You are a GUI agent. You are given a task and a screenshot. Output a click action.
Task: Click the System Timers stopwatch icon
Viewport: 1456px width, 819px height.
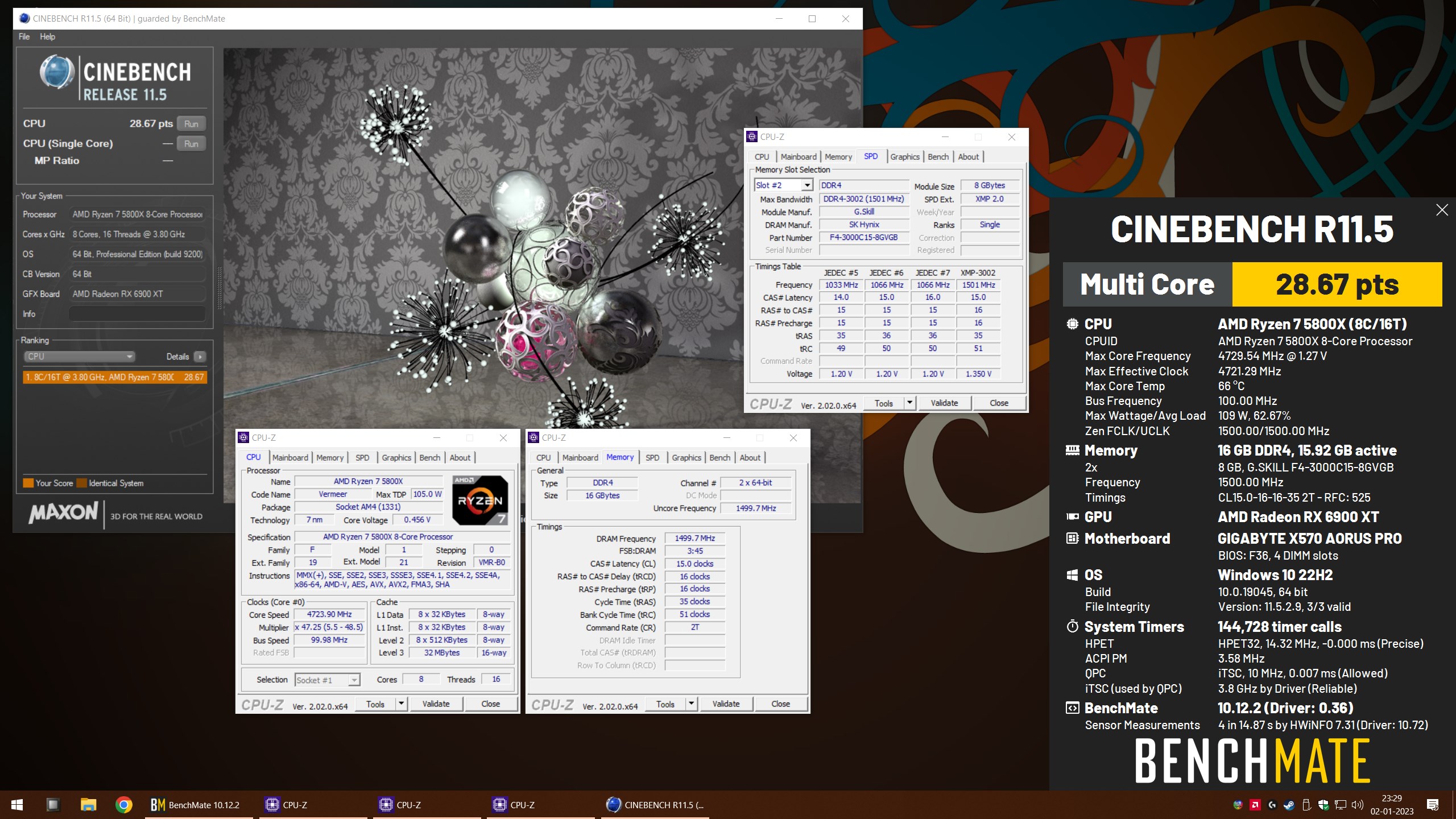(x=1072, y=627)
